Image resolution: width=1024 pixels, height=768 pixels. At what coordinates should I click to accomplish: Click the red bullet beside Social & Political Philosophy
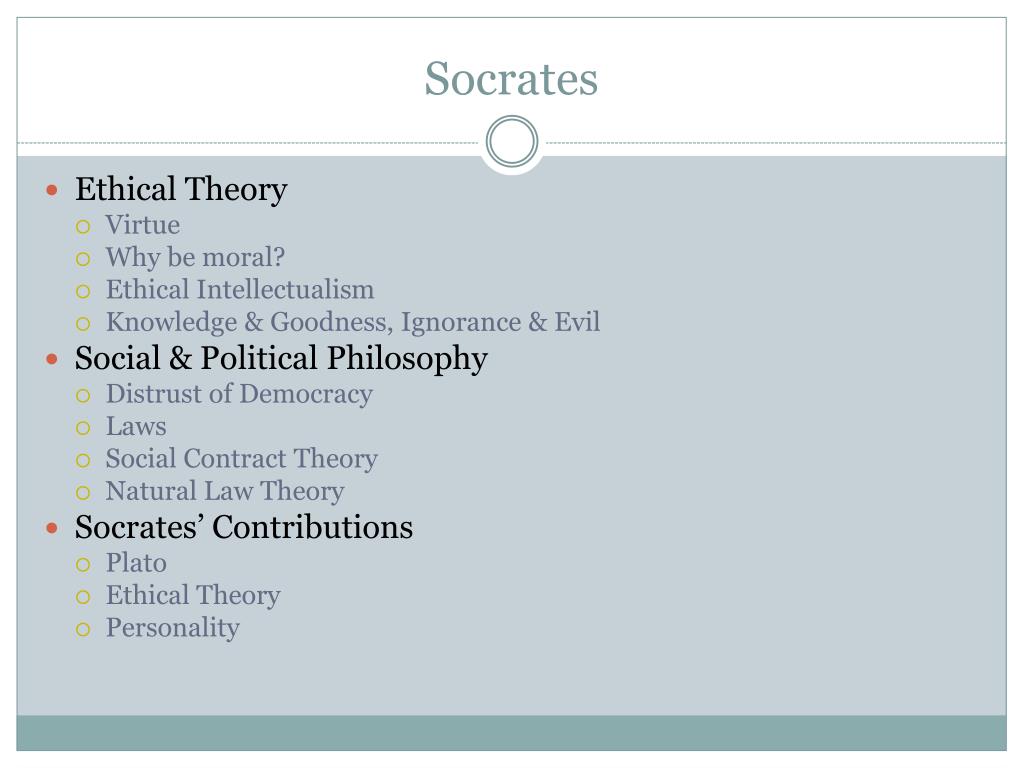(x=52, y=359)
